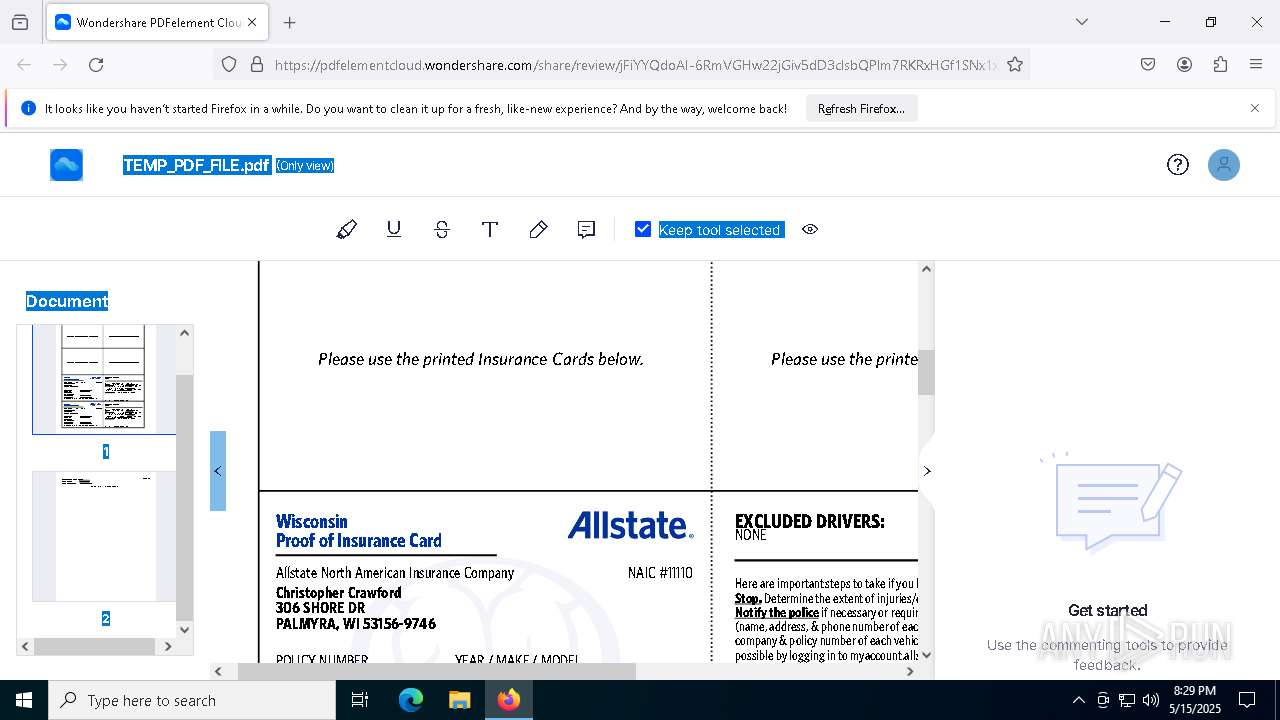Open the notification center
This screenshot has width=1280, height=720.
click(1247, 700)
